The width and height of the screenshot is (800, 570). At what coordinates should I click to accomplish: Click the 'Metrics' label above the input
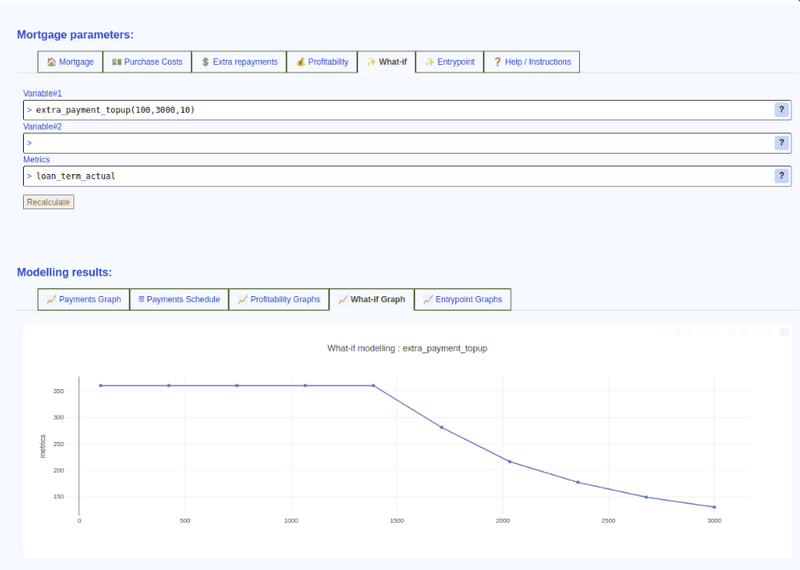(36, 160)
